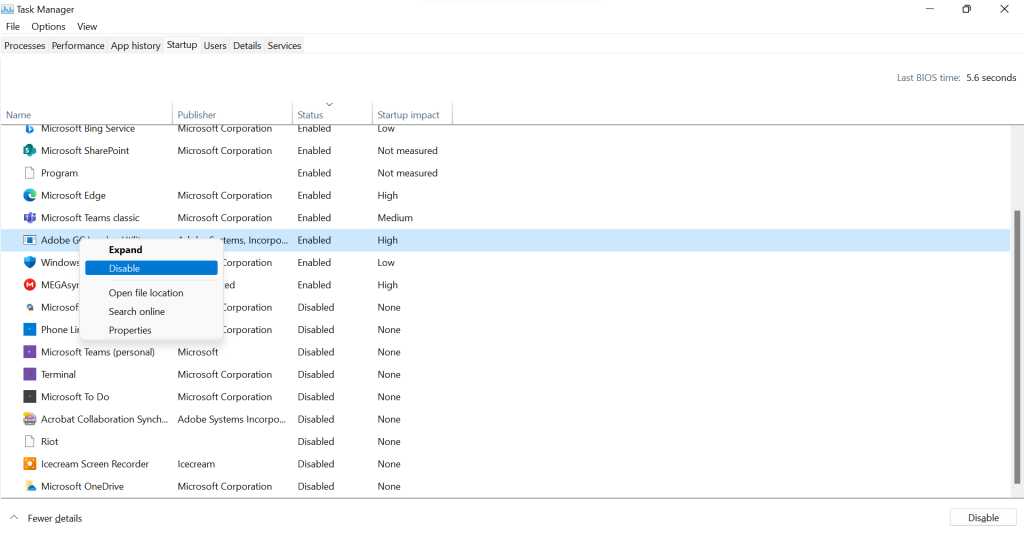Click Enabled status in MEGAsync row
The width and height of the screenshot is (1024, 535).
tap(314, 285)
